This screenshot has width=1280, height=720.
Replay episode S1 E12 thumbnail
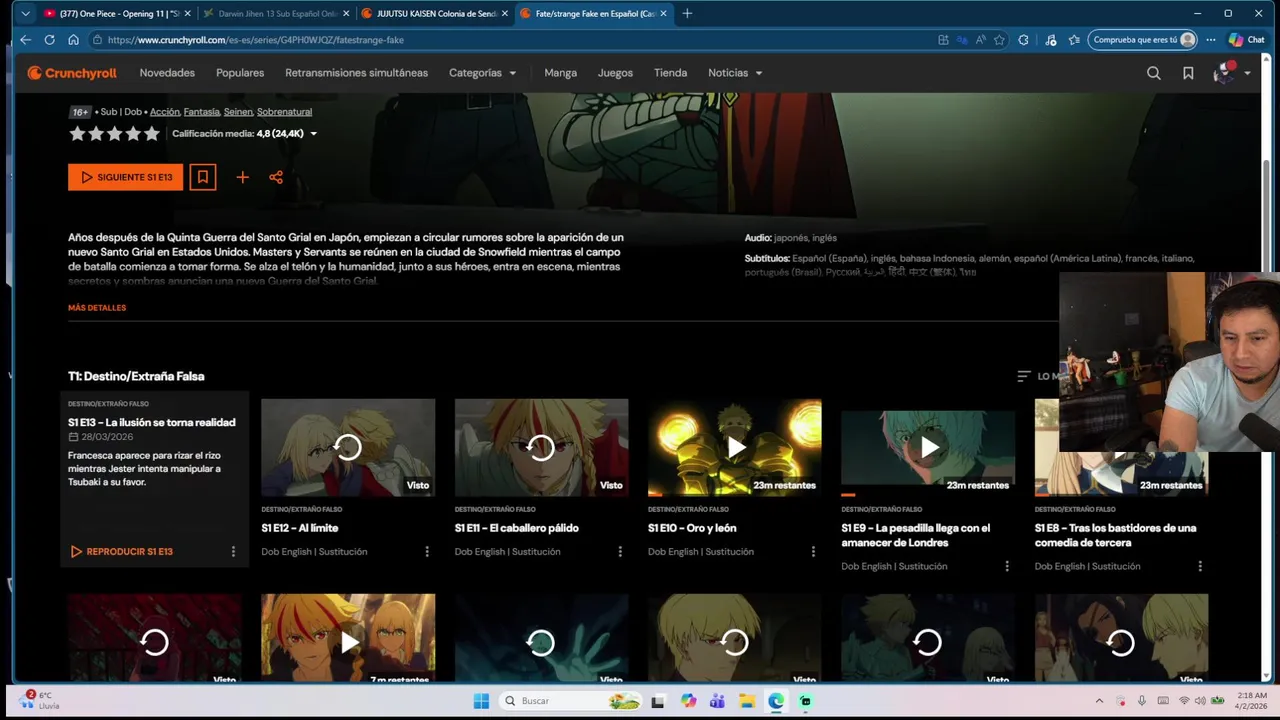pos(348,447)
